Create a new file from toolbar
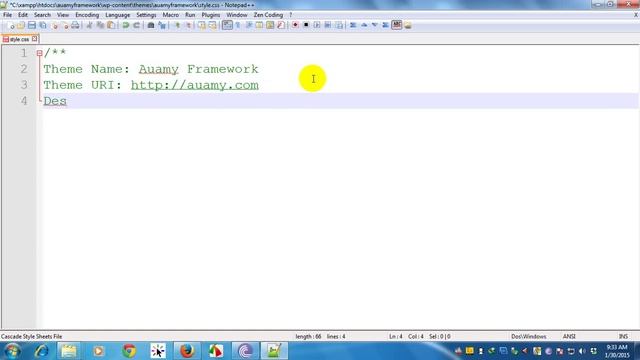 11,25
